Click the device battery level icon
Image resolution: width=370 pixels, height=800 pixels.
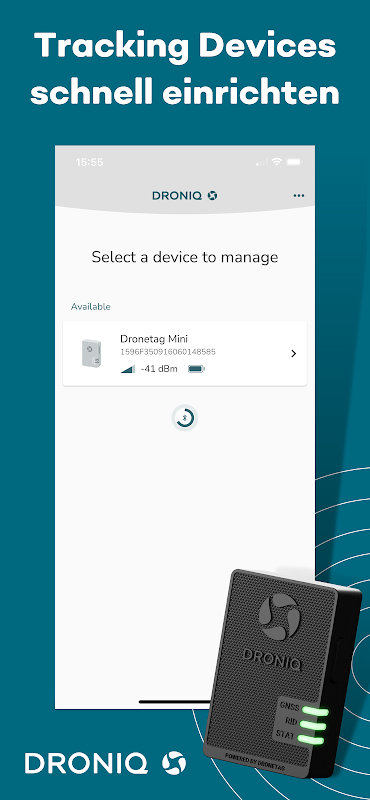click(196, 369)
